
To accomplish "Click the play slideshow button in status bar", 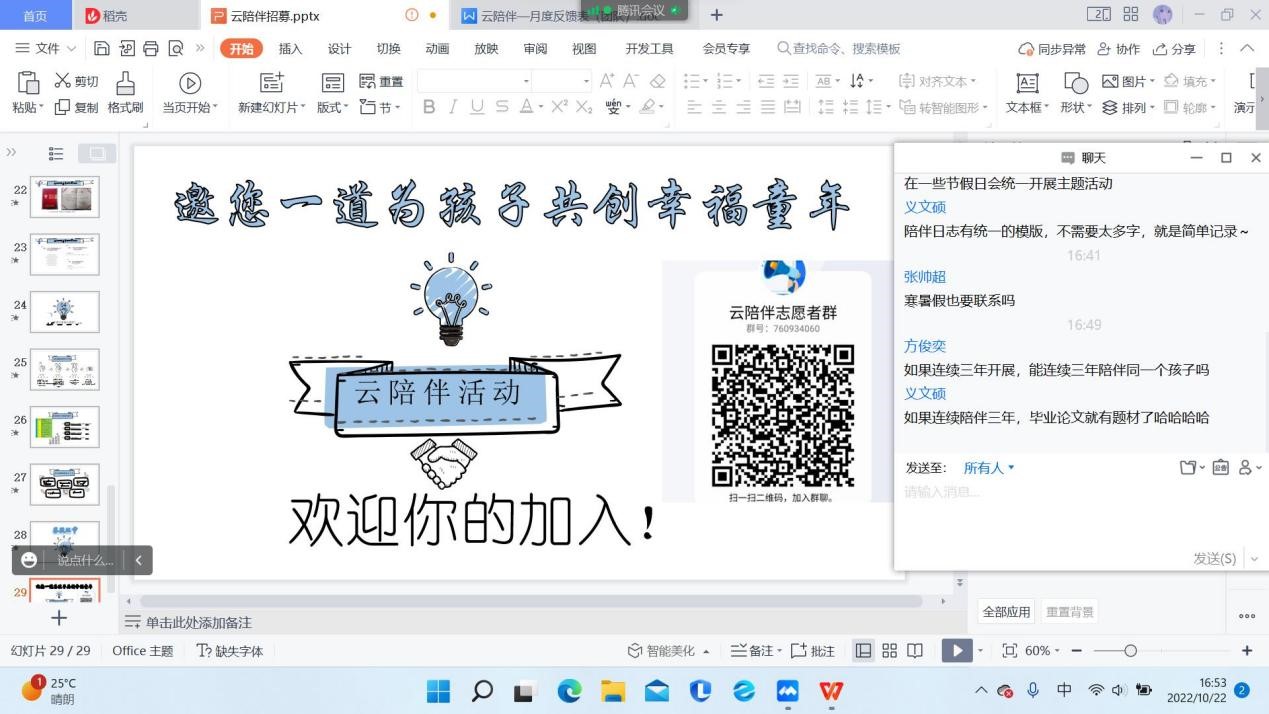I will pyautogui.click(x=956, y=651).
